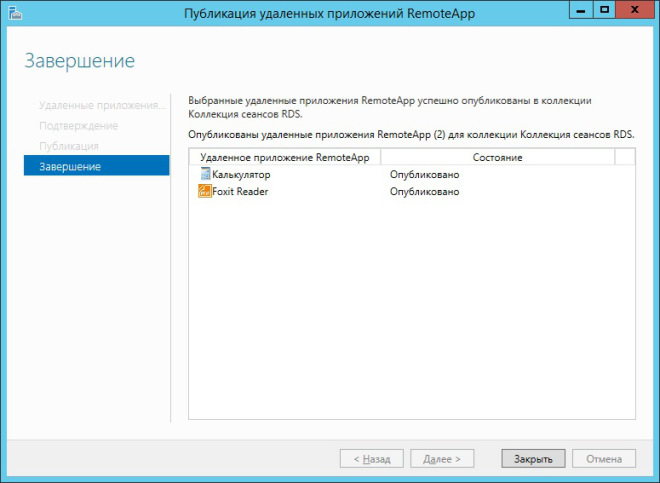Maximize the RemoteApp publishing window
660x483 pixels.
point(603,9)
